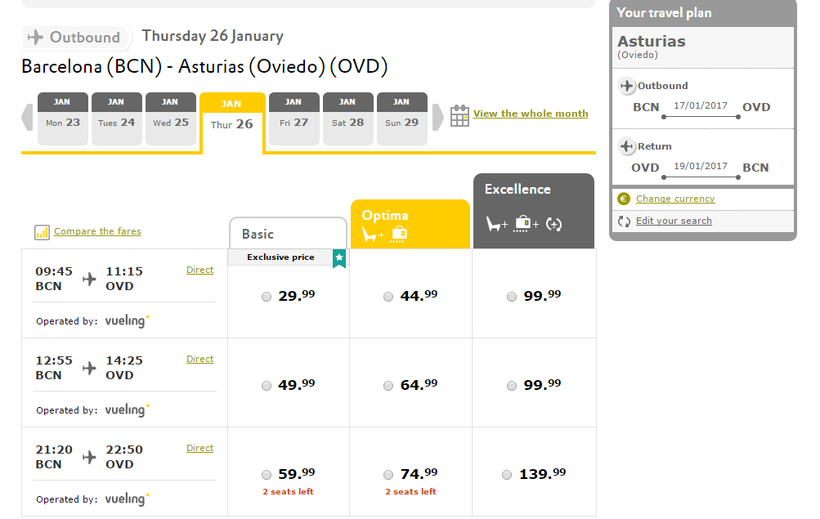Click the Outbound airplane icon in travel plan
820x519 pixels.
pos(627,86)
